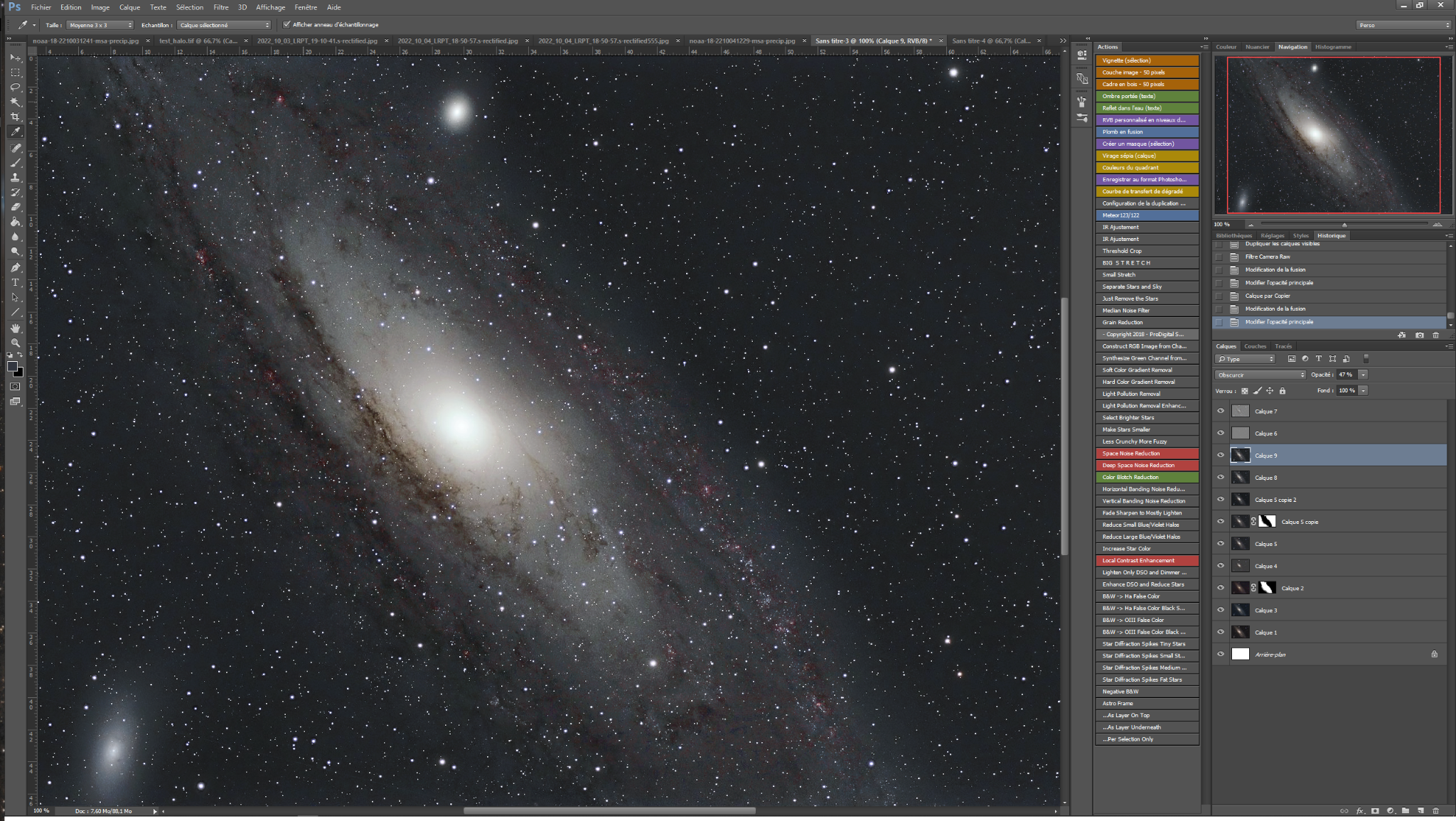
Task: Hide the Calque 5 copie 2 layer
Action: [1221, 499]
